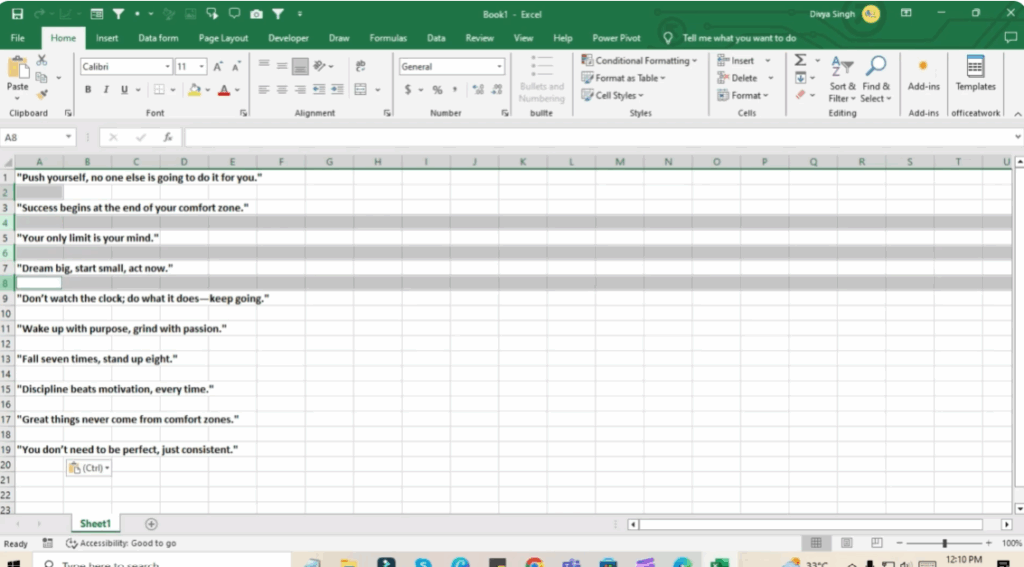Image resolution: width=1024 pixels, height=567 pixels.
Task: Click the Cut scissors icon
Action: [x=42, y=61]
